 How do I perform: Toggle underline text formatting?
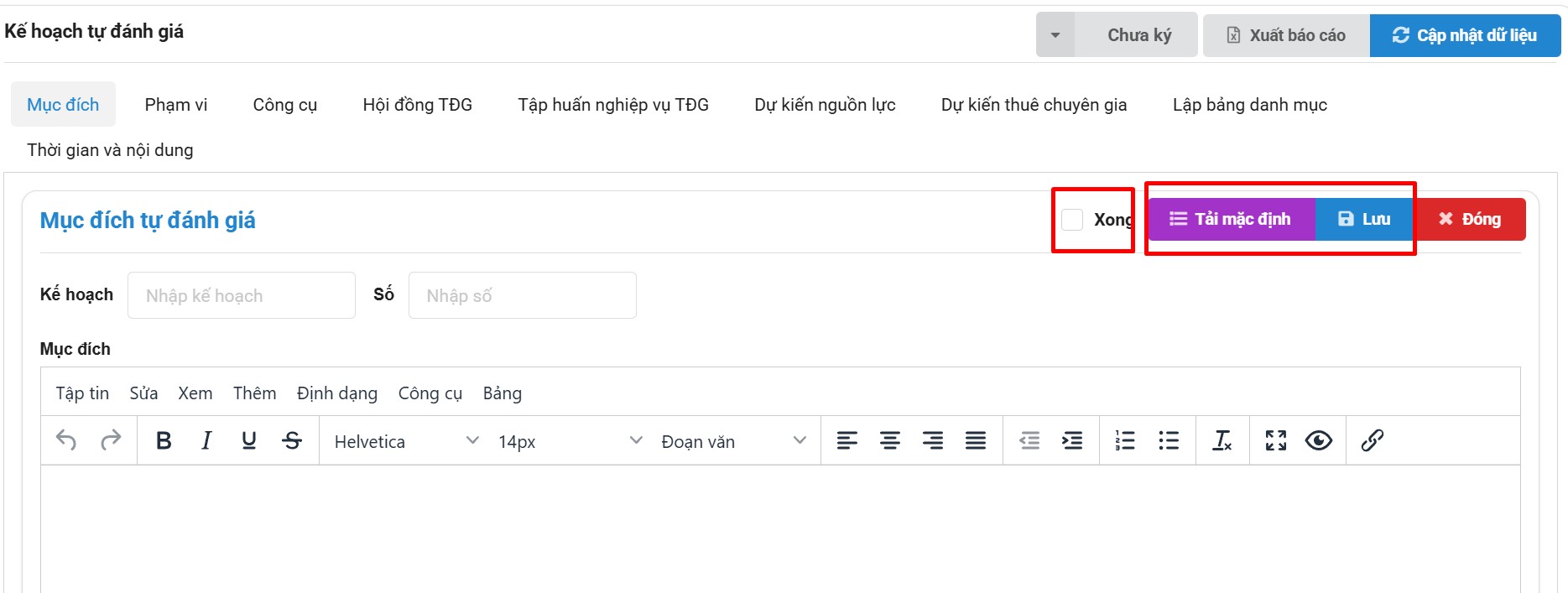tap(249, 440)
